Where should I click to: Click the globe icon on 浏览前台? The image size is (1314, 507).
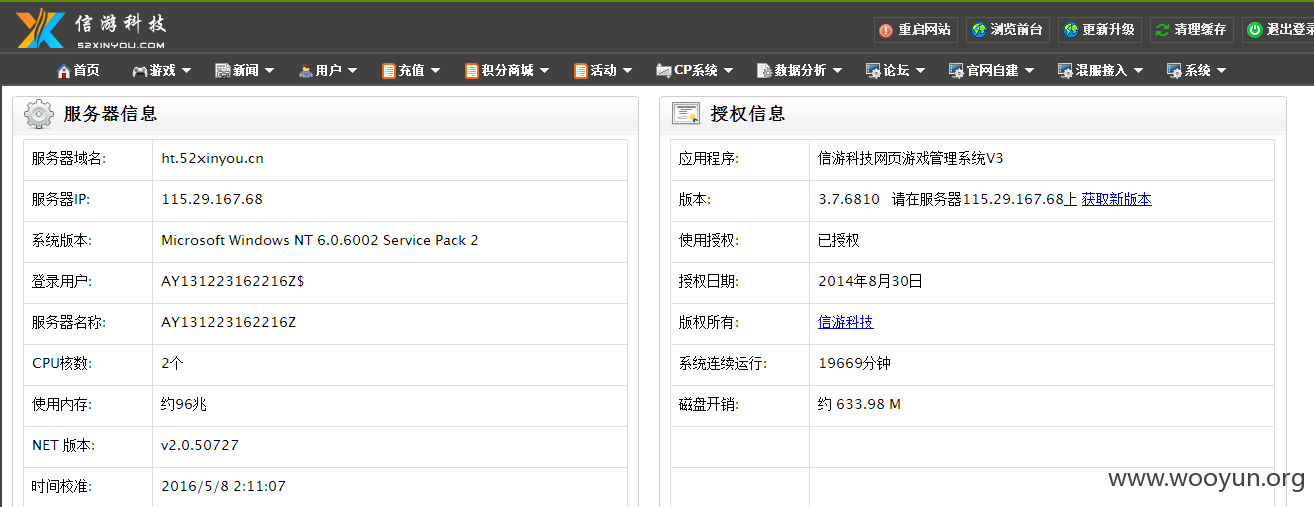979,30
